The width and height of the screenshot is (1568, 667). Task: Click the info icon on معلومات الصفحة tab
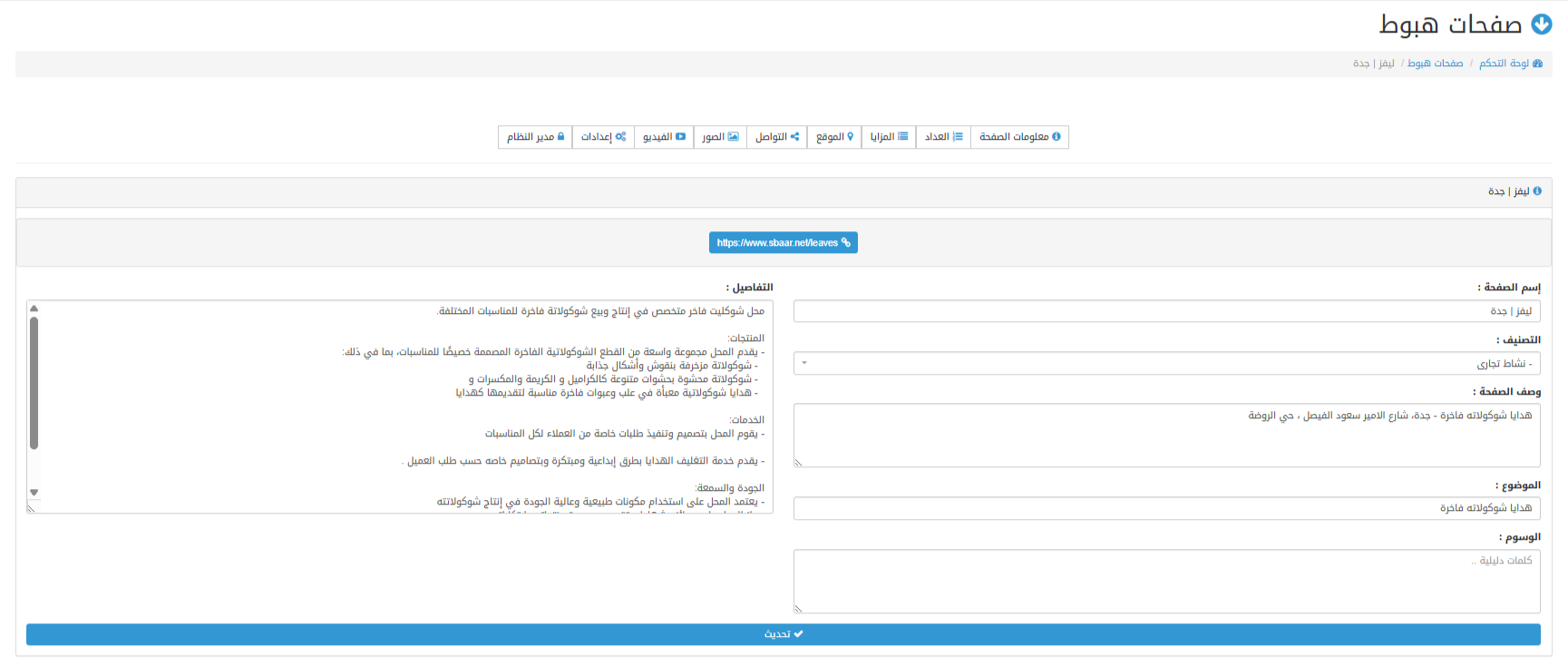[1057, 137]
